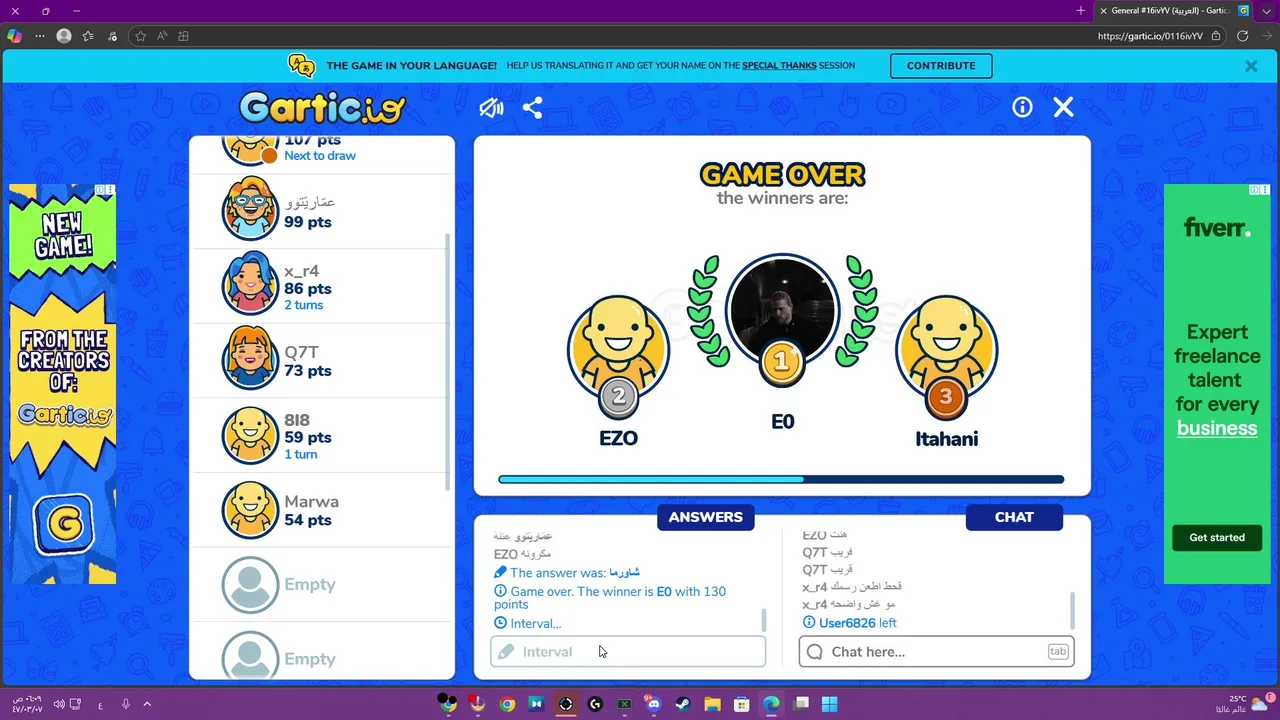This screenshot has width=1280, height=720.
Task: Click the '2 turns' label under x_r4
Action: pyautogui.click(x=303, y=305)
